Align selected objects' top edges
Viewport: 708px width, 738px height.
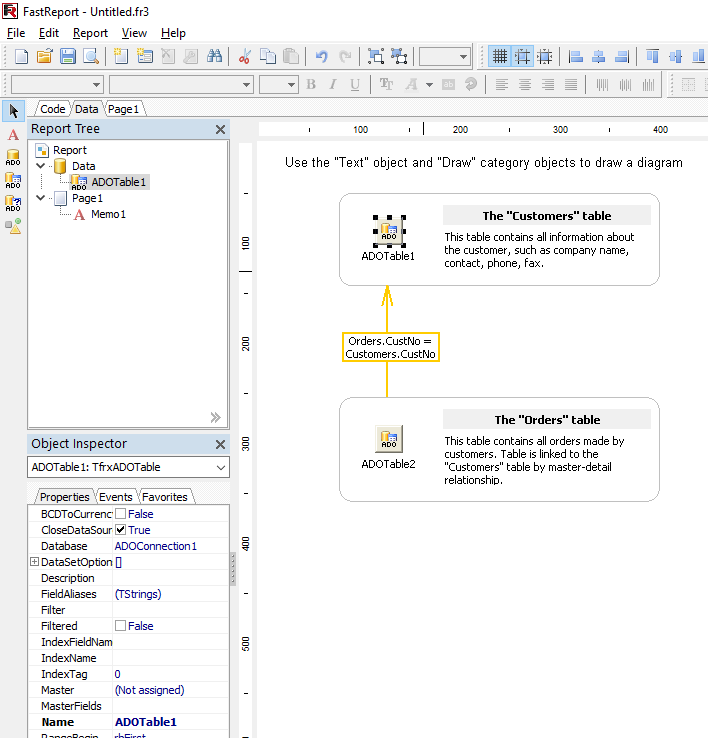(652, 56)
